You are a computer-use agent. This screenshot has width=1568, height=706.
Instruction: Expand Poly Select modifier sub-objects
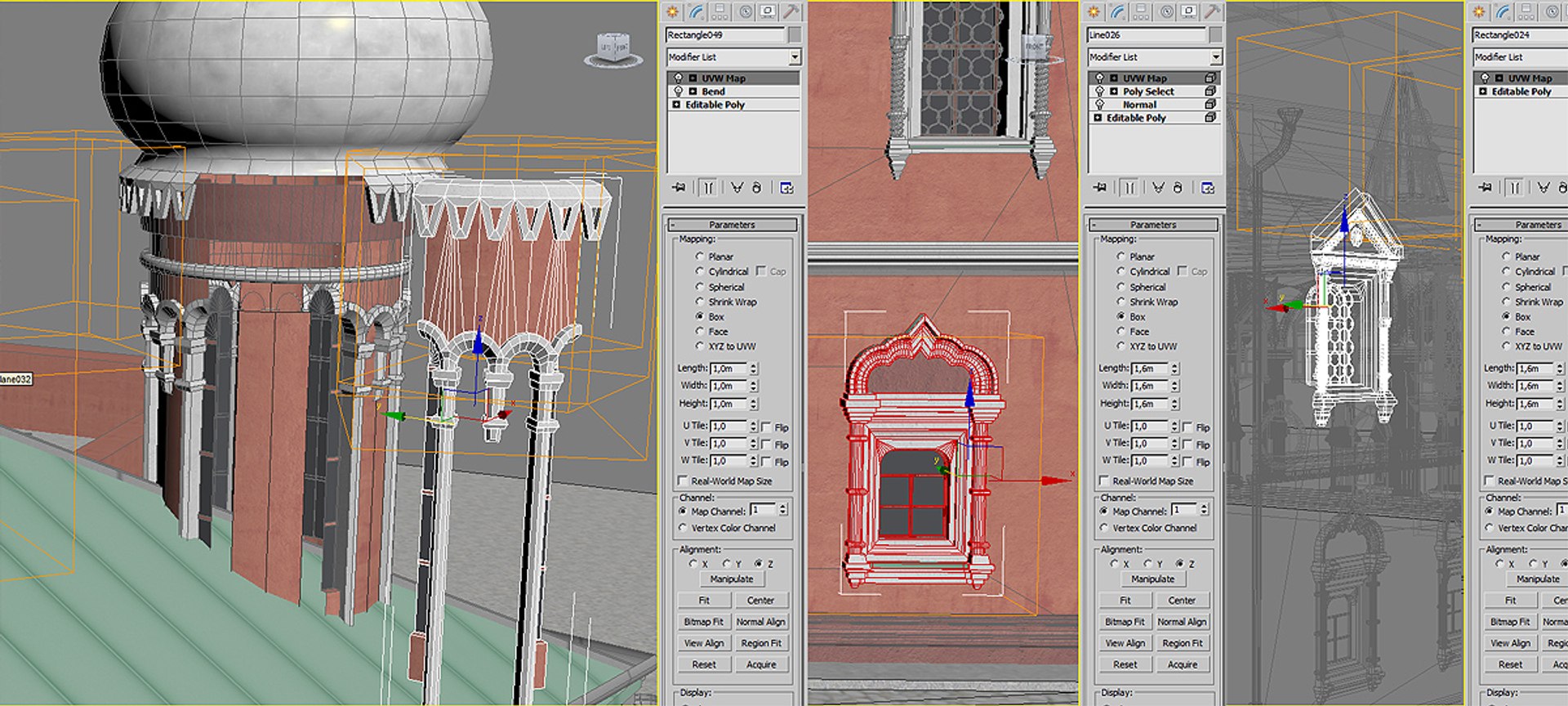tap(1114, 92)
